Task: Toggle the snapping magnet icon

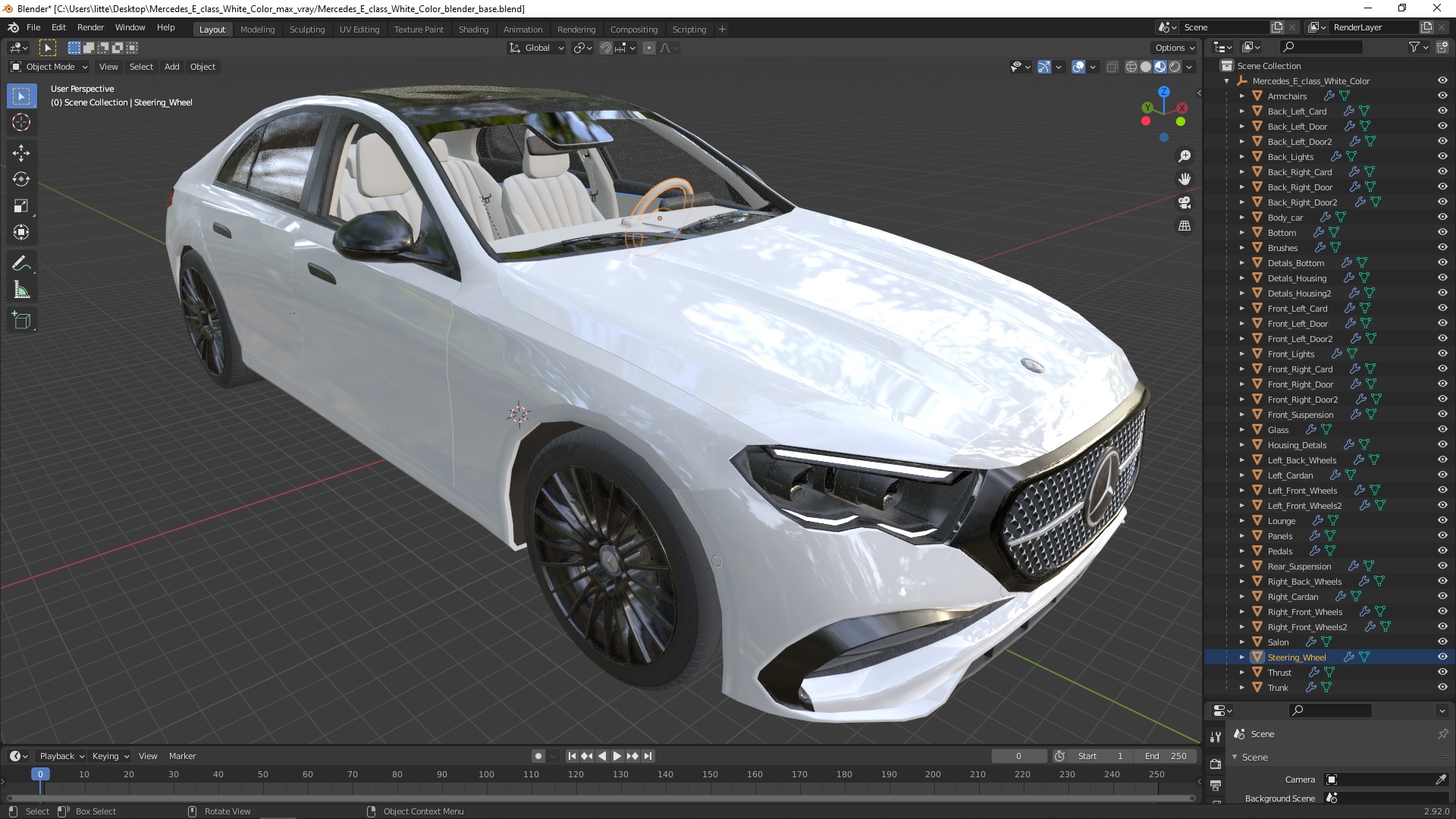Action: click(606, 48)
